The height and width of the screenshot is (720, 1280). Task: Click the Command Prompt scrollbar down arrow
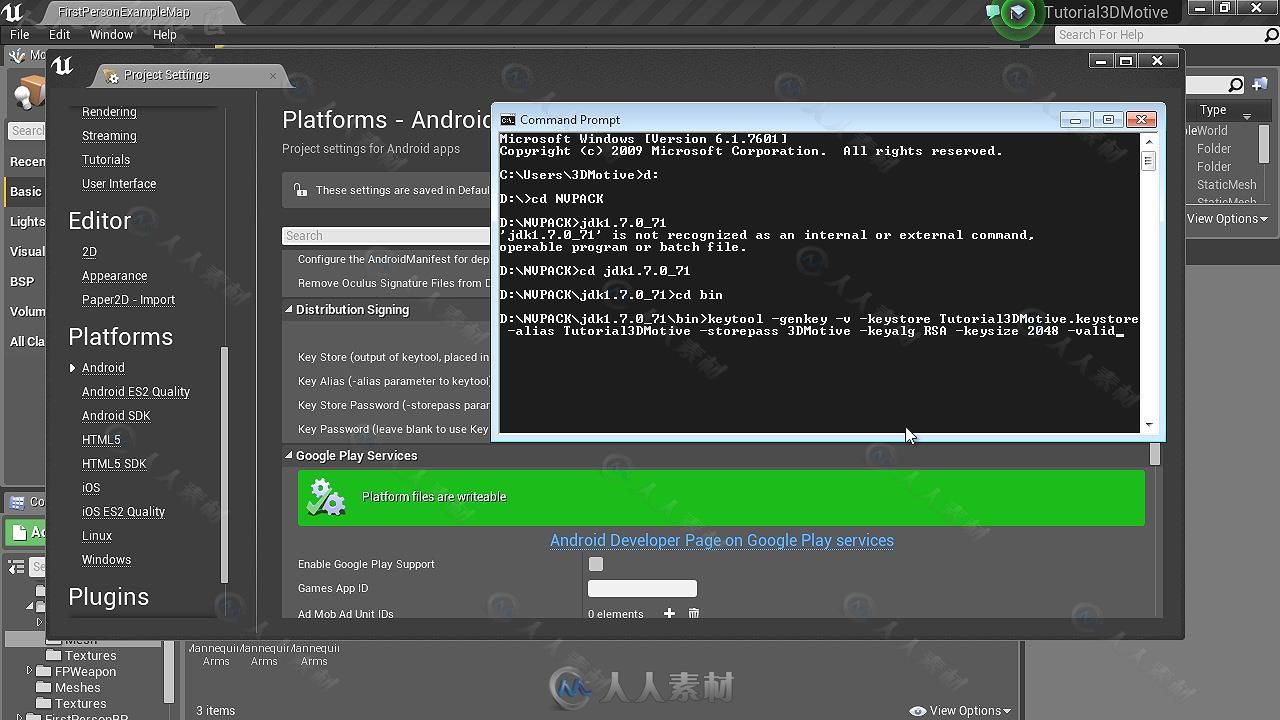(1148, 425)
